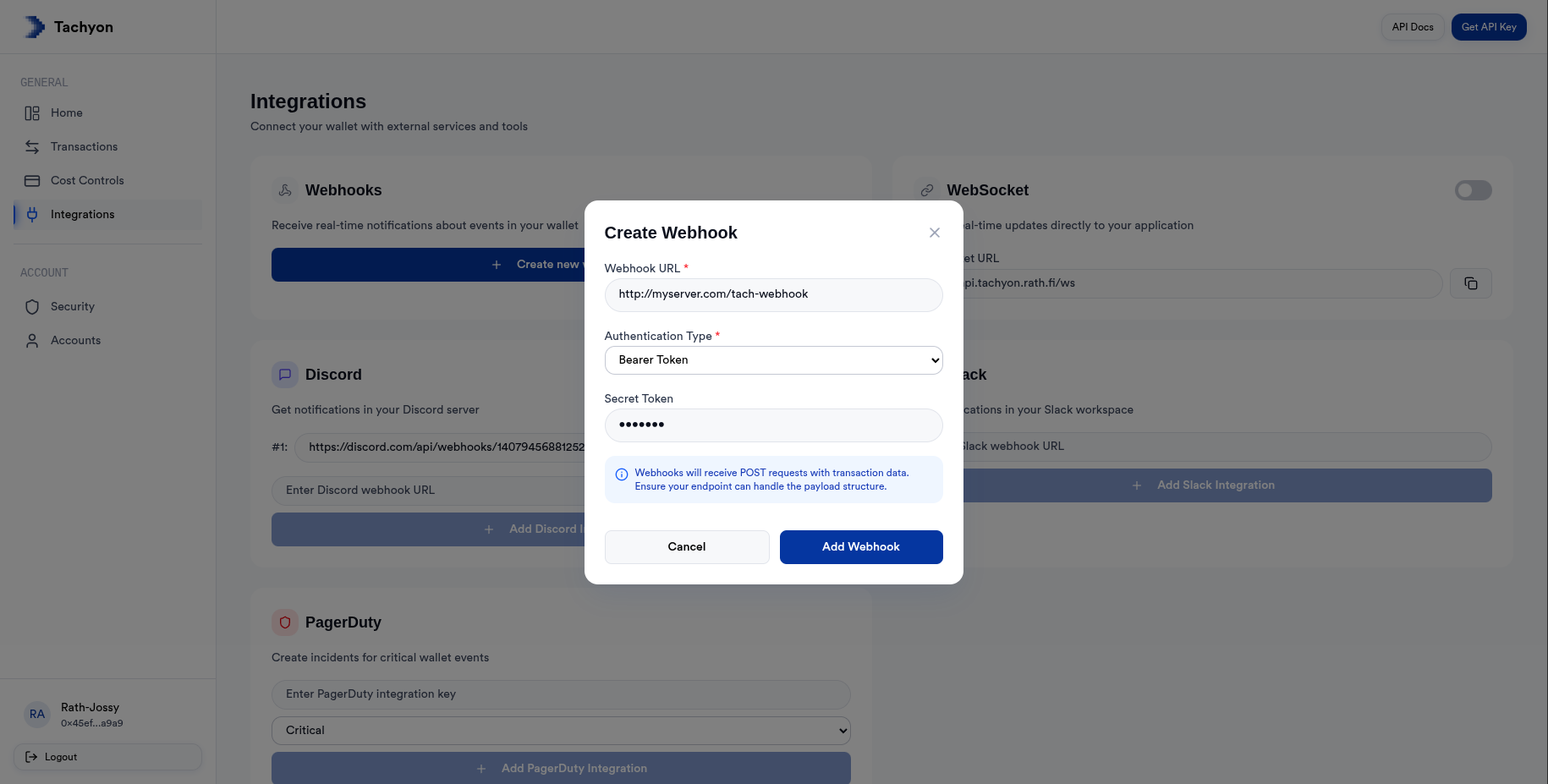
Task: Open the Authentication Type dropdown
Action: pyautogui.click(x=772, y=359)
